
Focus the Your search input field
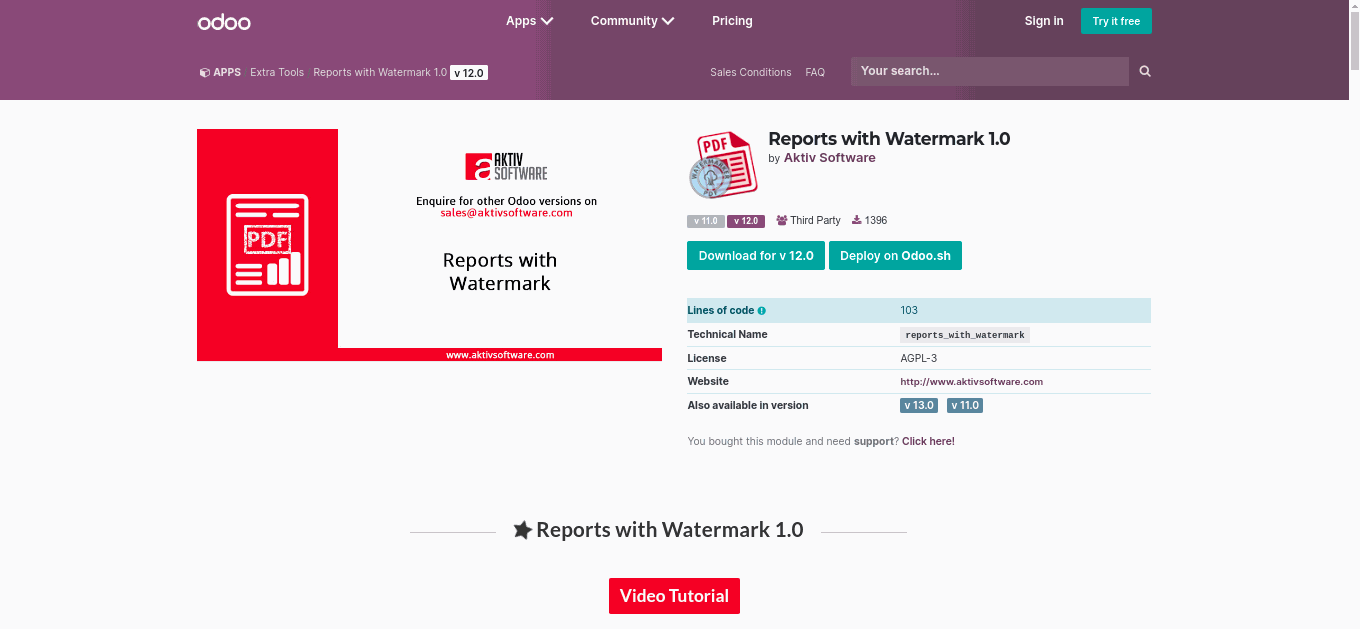(989, 71)
